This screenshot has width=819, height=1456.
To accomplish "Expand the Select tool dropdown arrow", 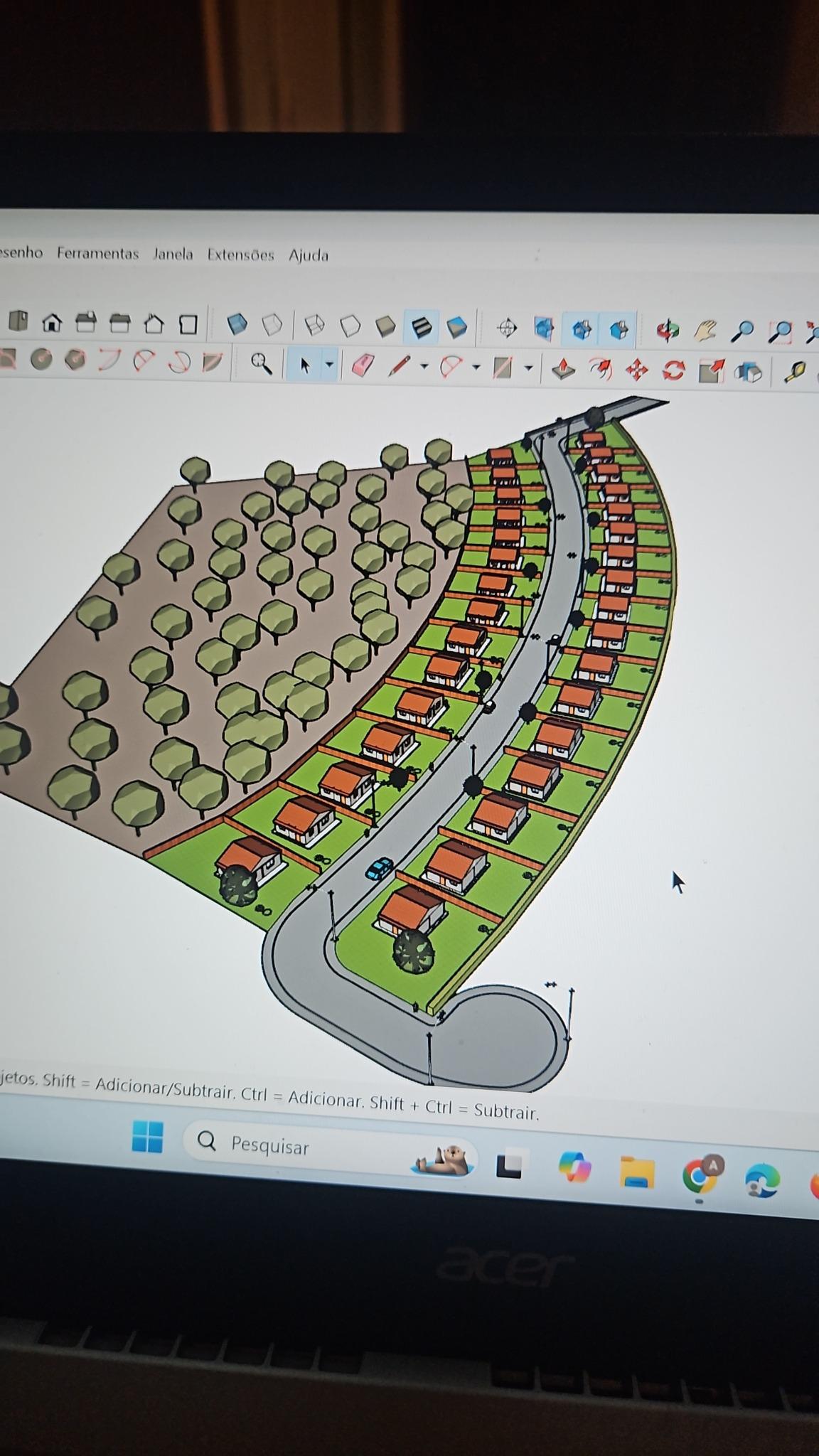I will coord(329,365).
